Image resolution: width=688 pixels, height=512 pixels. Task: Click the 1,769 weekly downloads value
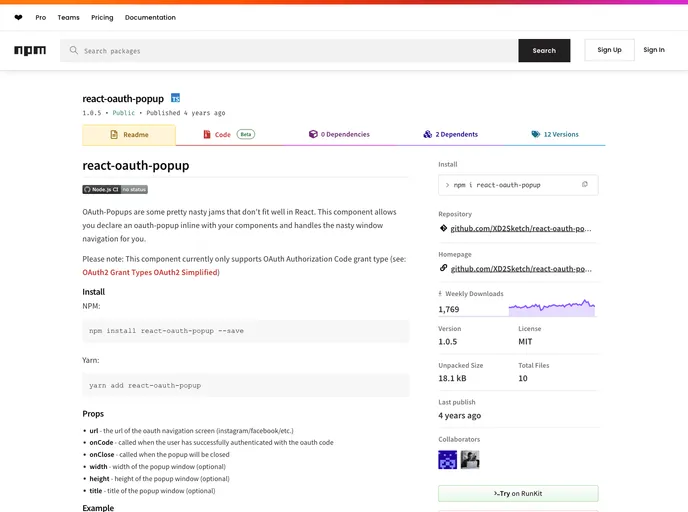(448, 309)
